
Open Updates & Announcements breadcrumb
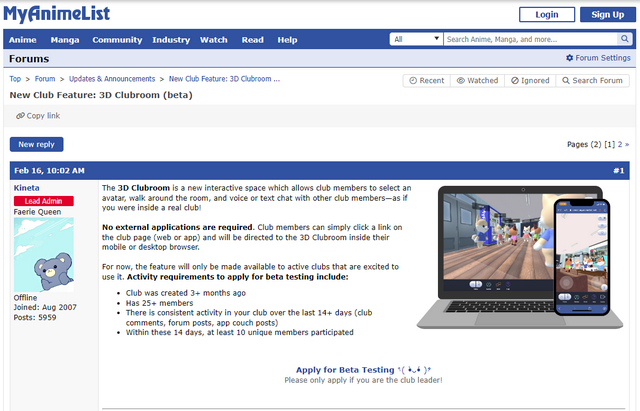[112, 79]
